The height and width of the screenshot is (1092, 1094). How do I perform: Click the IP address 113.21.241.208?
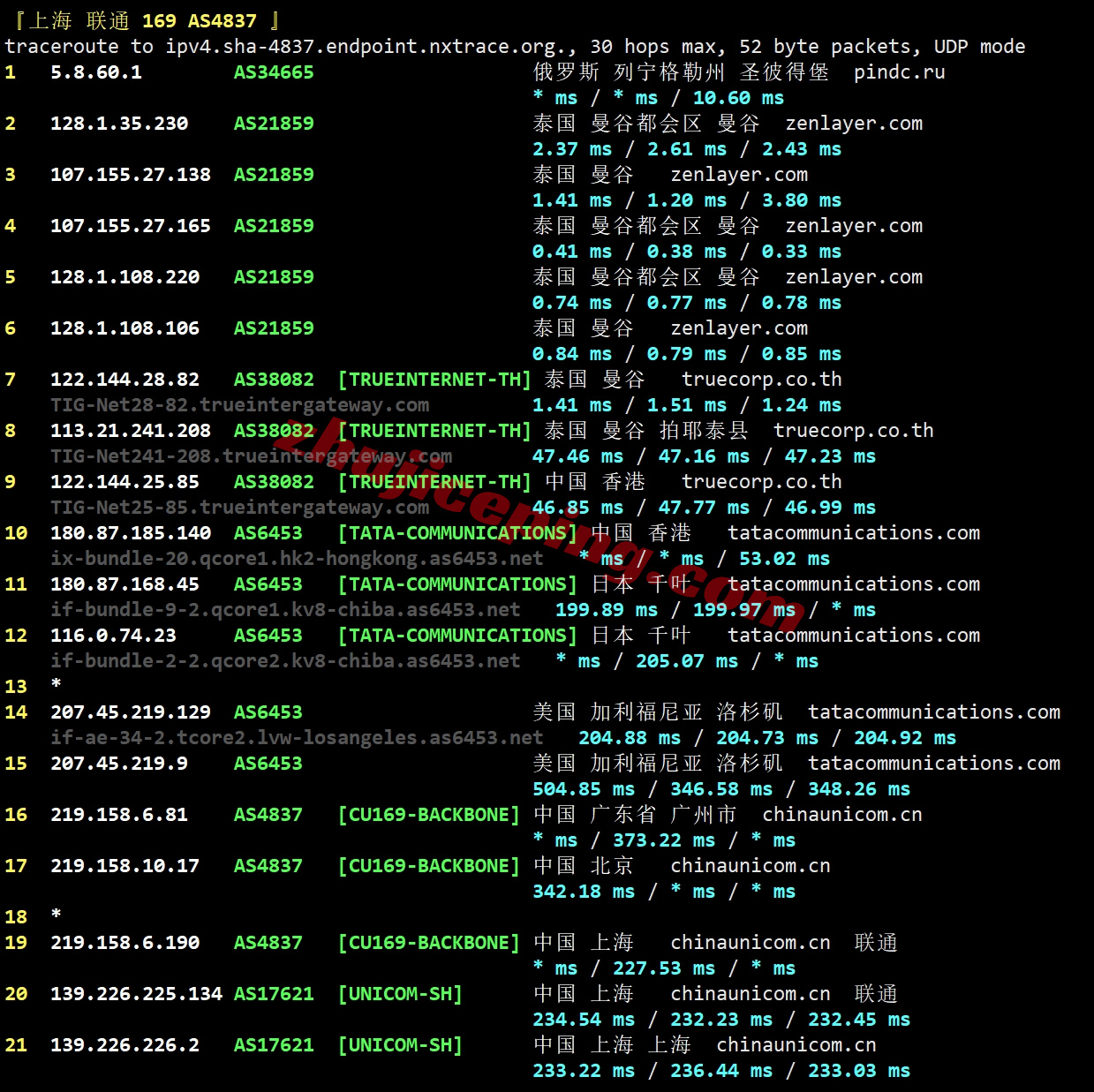click(131, 431)
